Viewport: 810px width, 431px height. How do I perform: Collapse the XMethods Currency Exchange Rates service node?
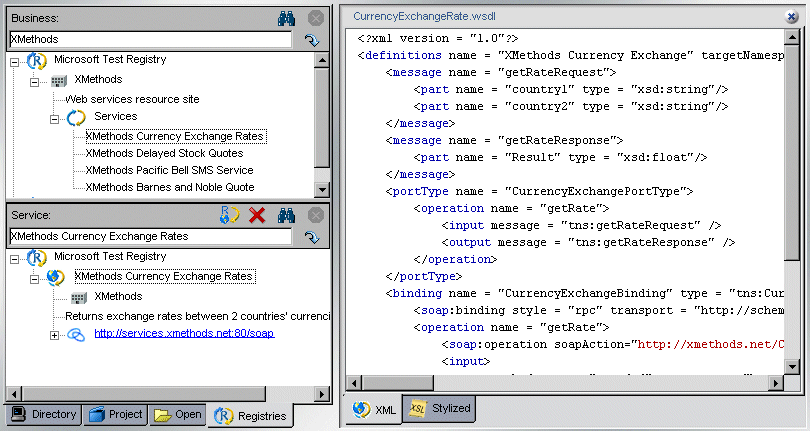pos(34,279)
